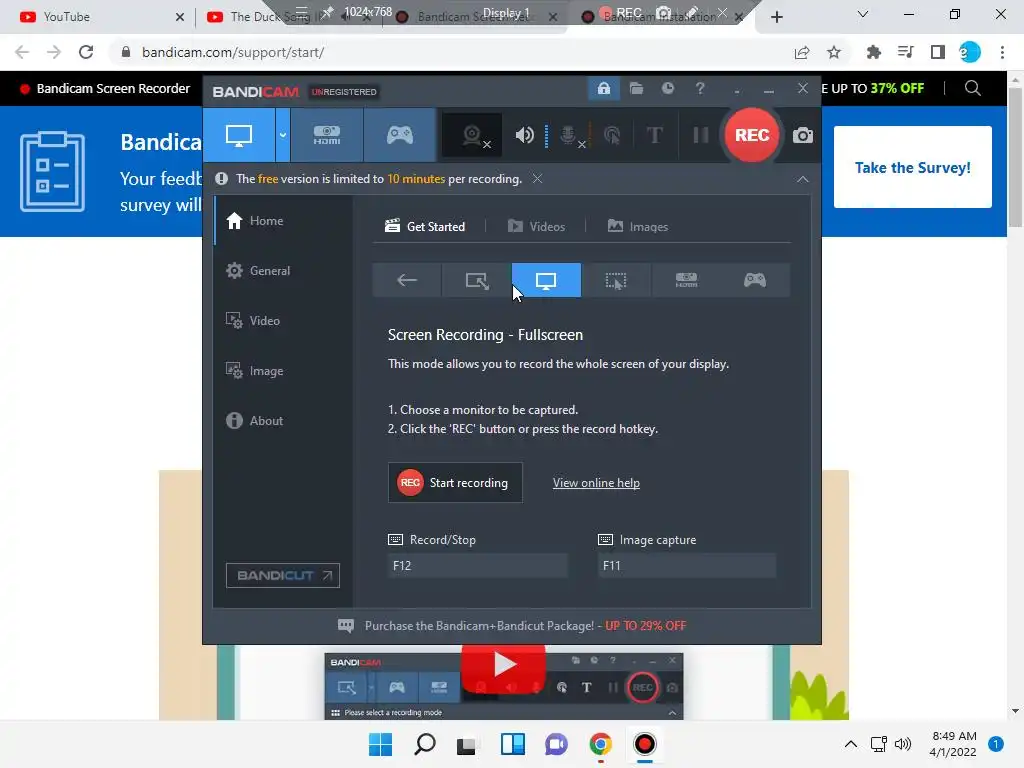The width and height of the screenshot is (1024, 768).
Task: Click Bandicam Screen Recorder site logo
Action: tap(104, 88)
